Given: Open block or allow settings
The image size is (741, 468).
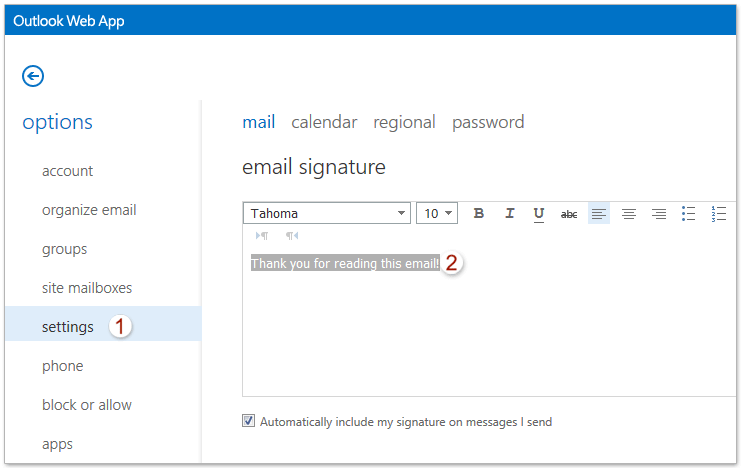Looking at the screenshot, I should tap(87, 405).
